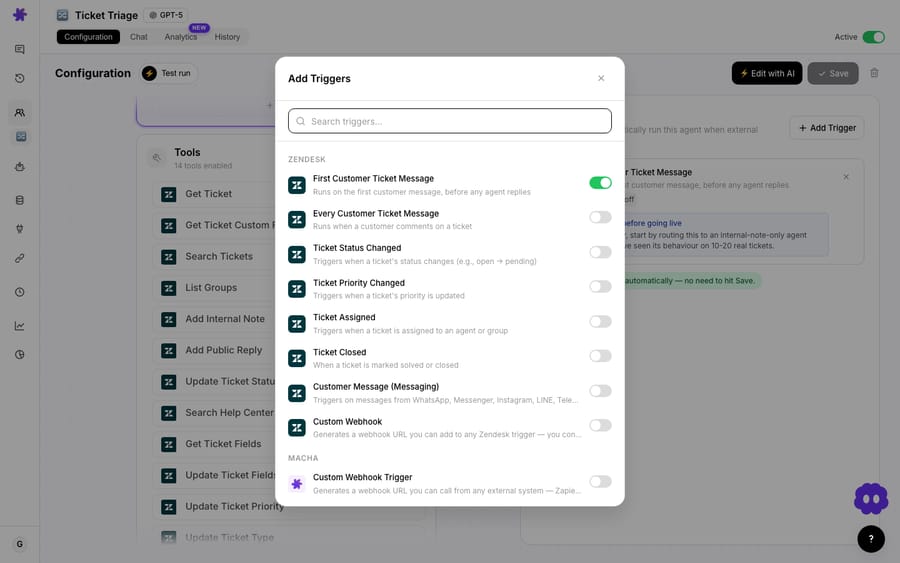Viewport: 900px width, 563px height.
Task: Toggle the agent Active switch
Action: pyautogui.click(x=874, y=37)
